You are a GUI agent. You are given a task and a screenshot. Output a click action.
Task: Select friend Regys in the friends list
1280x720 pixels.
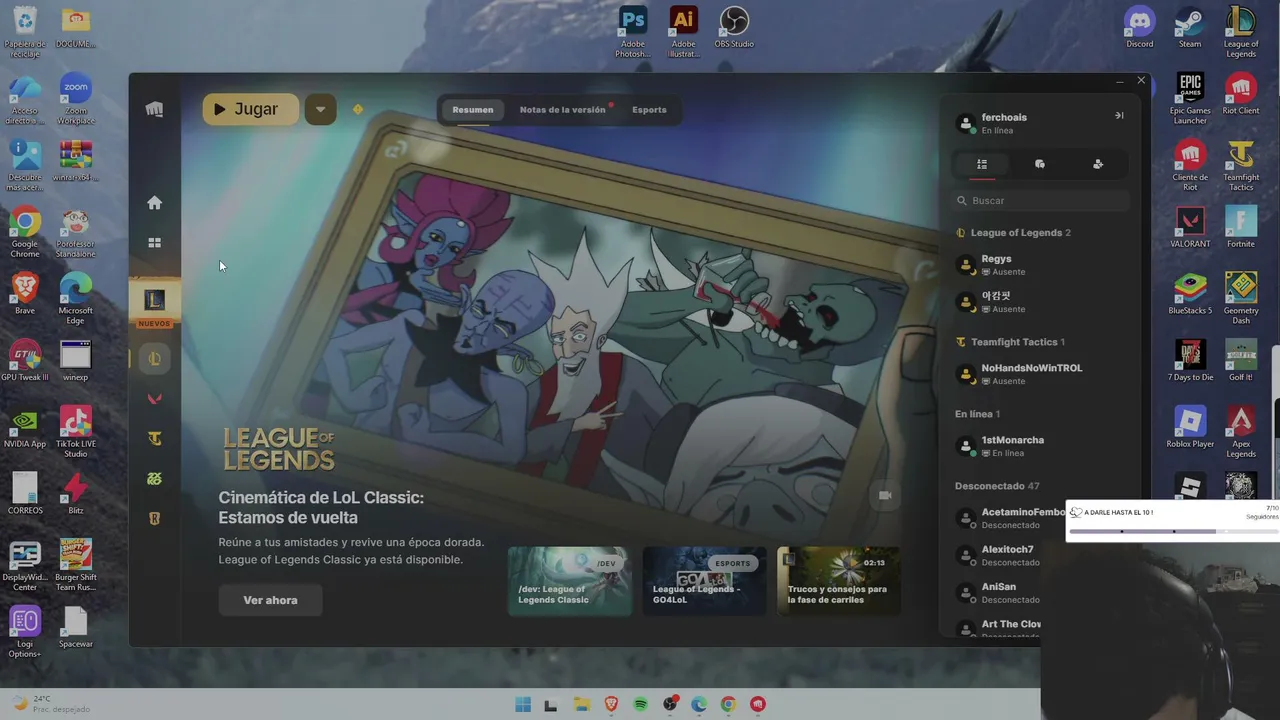1040,265
